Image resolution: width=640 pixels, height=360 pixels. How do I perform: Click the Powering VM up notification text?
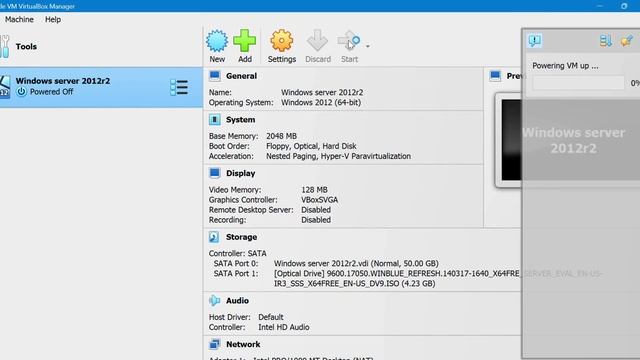pos(565,66)
